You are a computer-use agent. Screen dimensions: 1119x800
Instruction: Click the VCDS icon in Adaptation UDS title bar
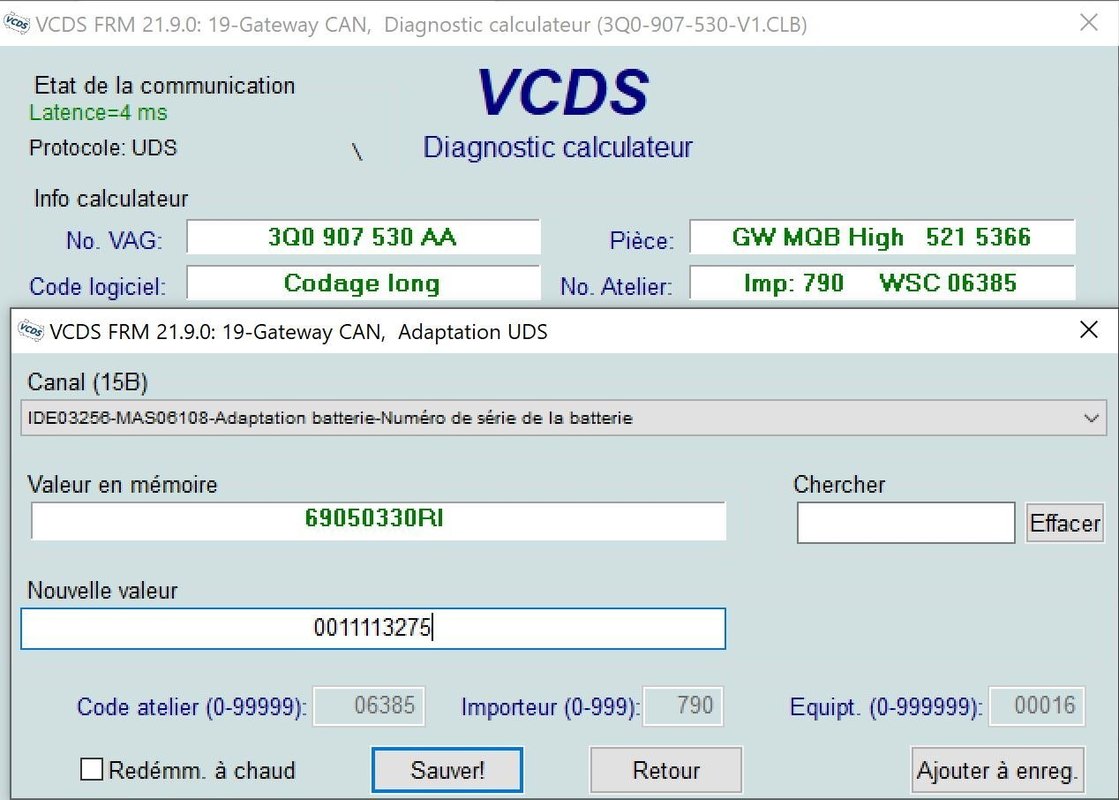click(31, 332)
